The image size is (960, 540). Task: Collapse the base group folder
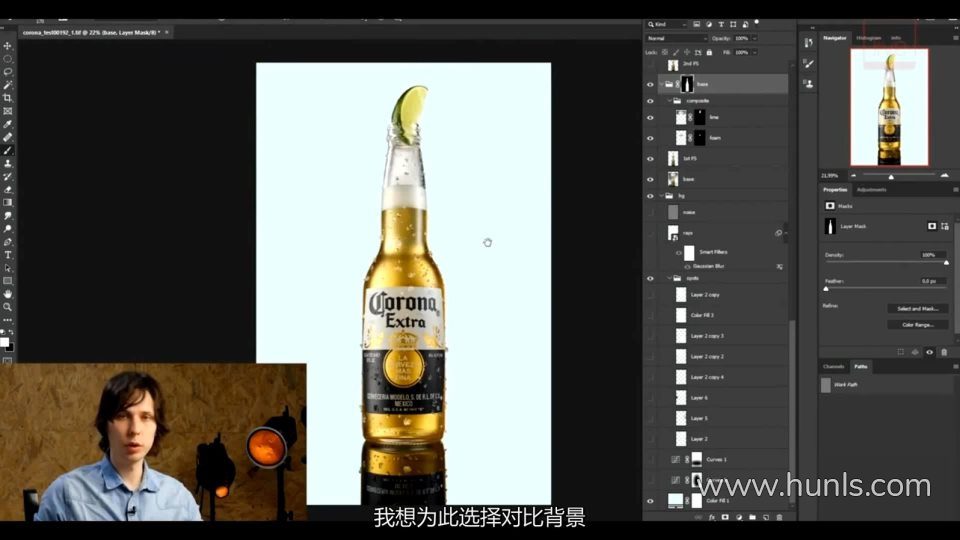662,84
